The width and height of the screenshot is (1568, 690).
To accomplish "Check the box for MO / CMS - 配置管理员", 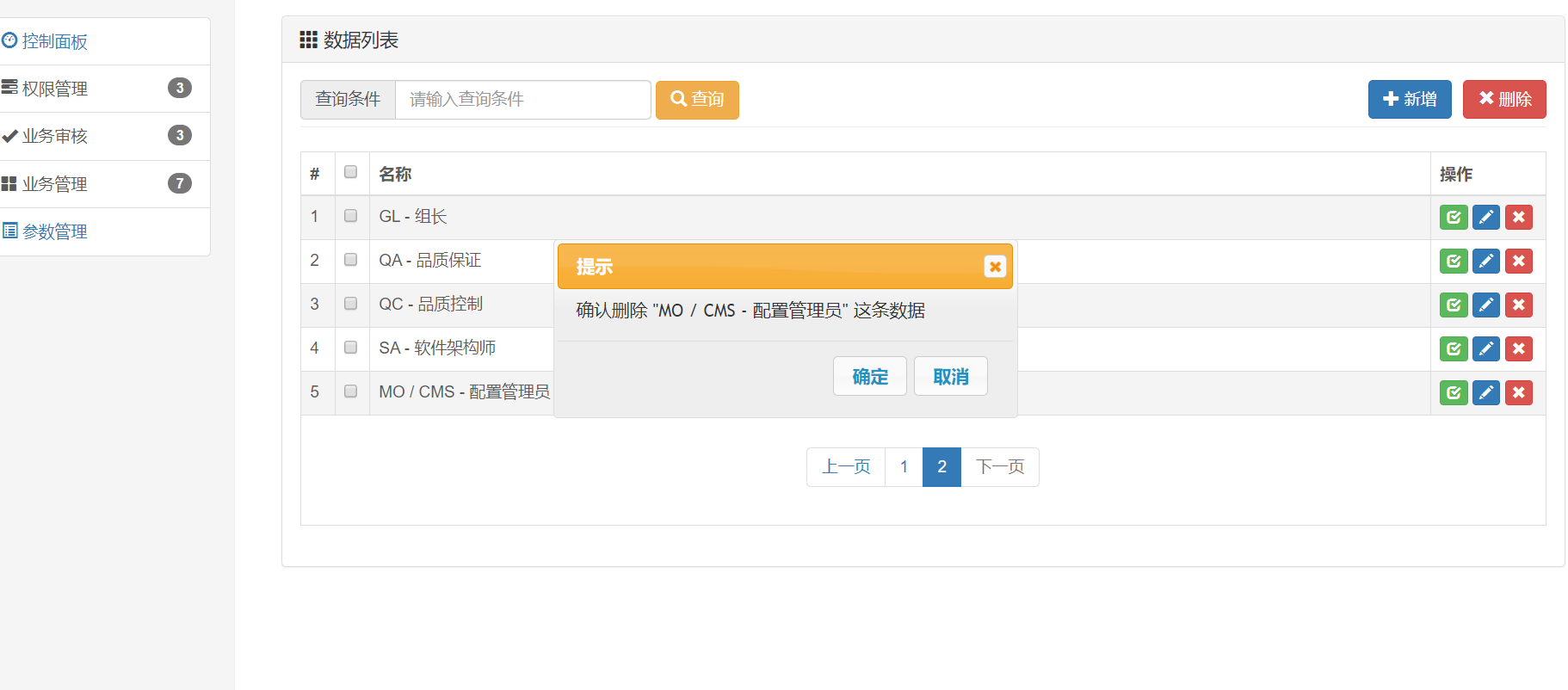I will [350, 391].
